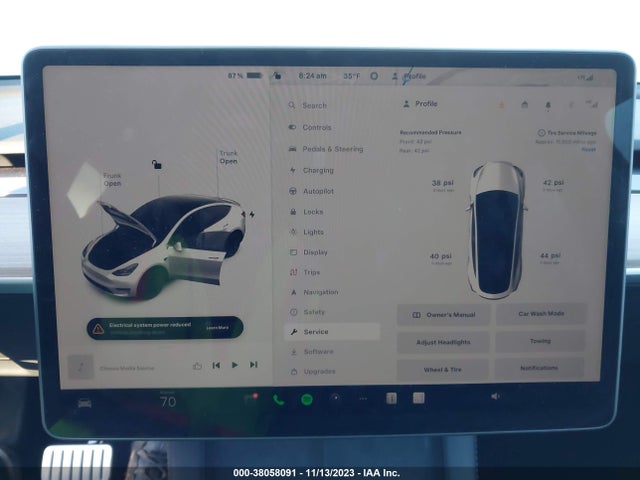This screenshot has width=640, height=480.
Task: Open the Controls menu
Action: pyautogui.click(x=310, y=127)
